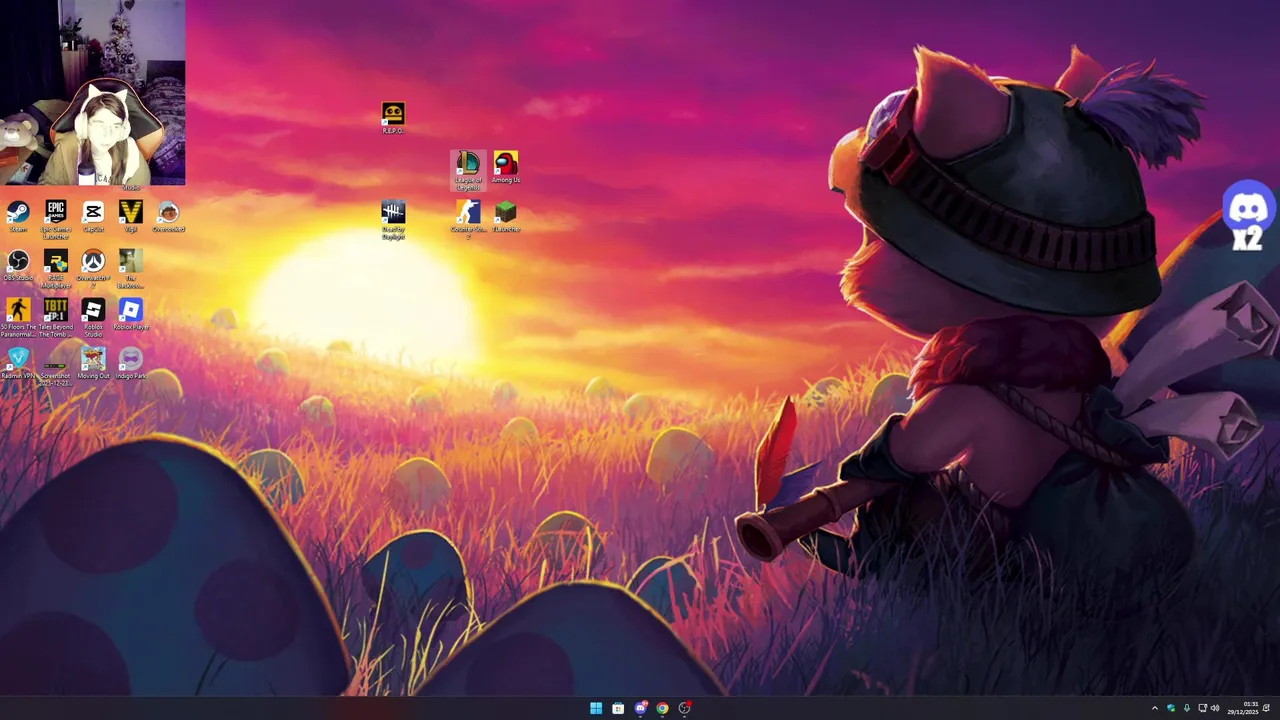Click the League of Legends icon
Viewport: 1280px width, 720px height.
[x=468, y=170]
